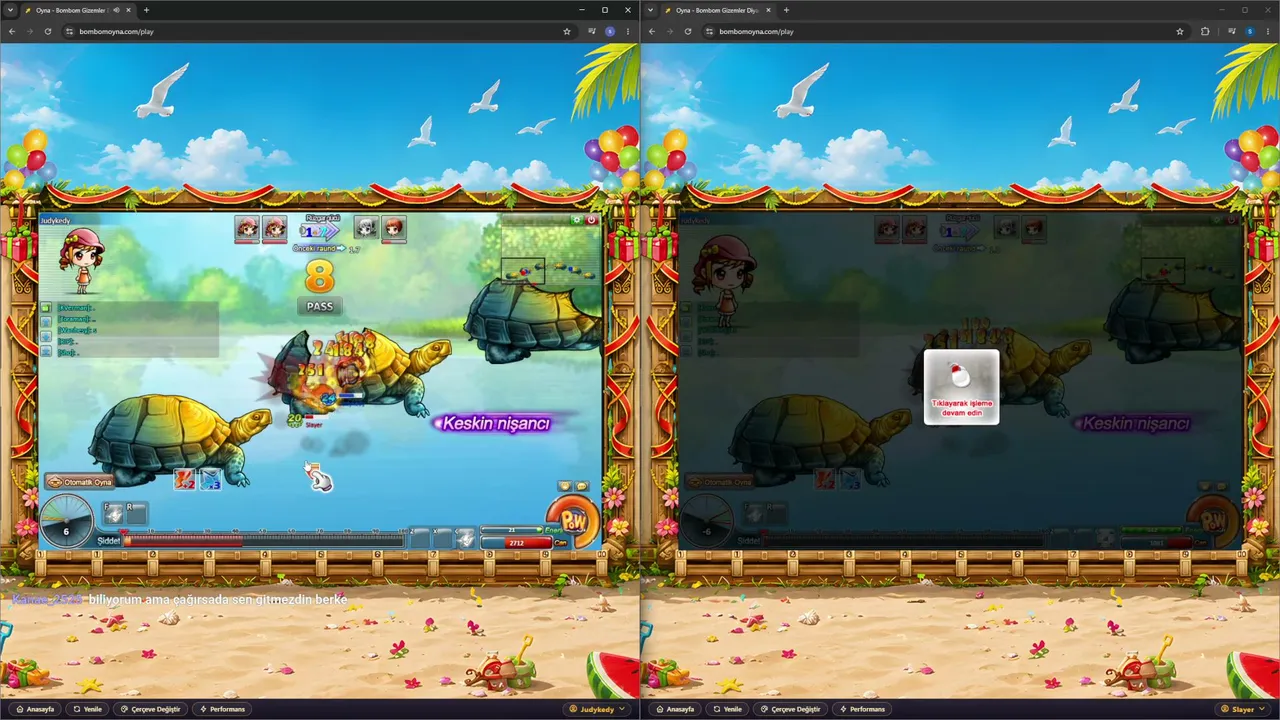Click the Enerji energy bar in left game
The width and height of the screenshot is (1280, 720).
512,530
